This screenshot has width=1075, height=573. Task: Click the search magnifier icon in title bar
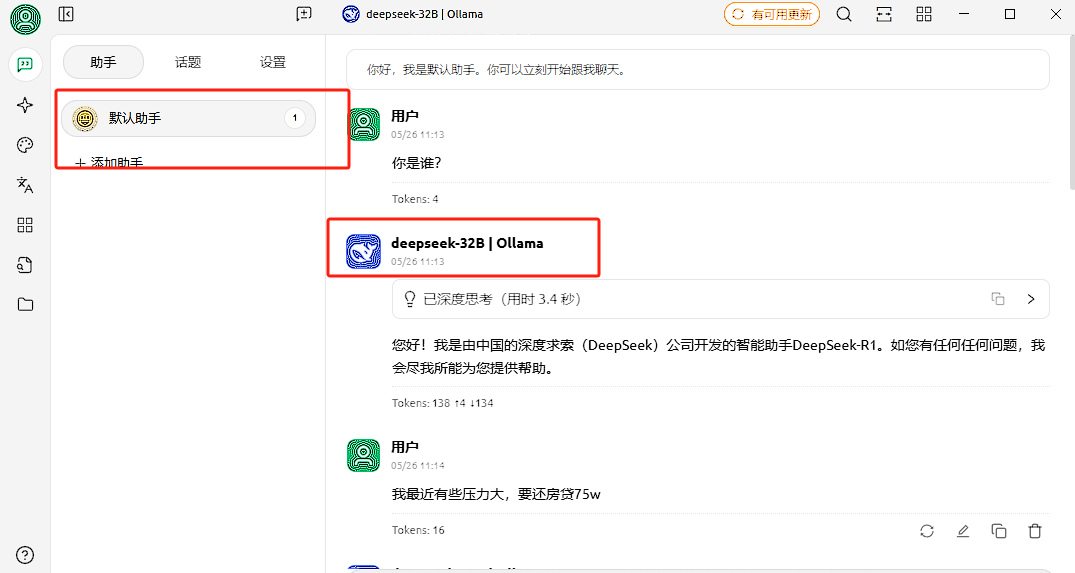pyautogui.click(x=844, y=14)
